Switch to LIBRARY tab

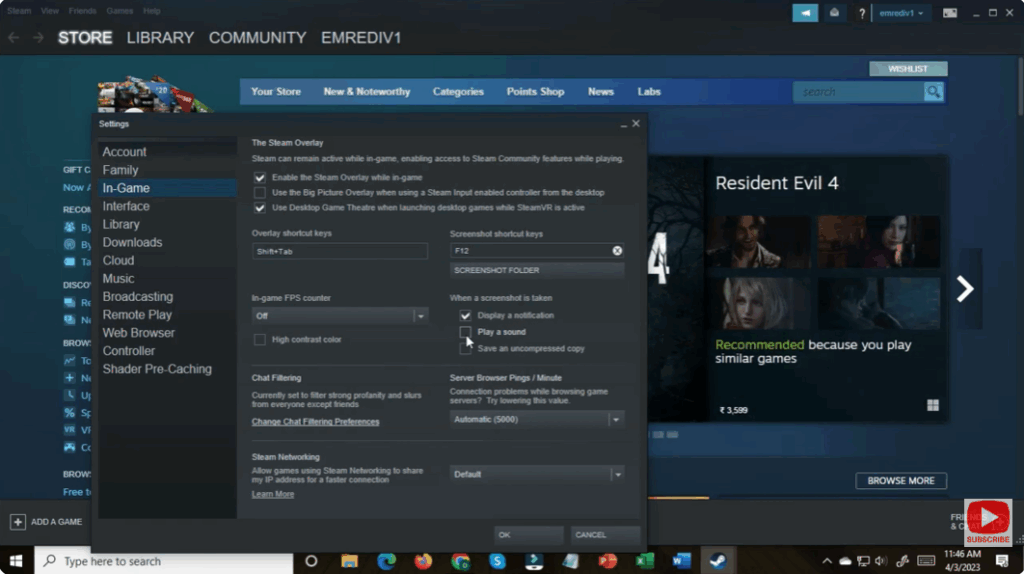point(160,38)
